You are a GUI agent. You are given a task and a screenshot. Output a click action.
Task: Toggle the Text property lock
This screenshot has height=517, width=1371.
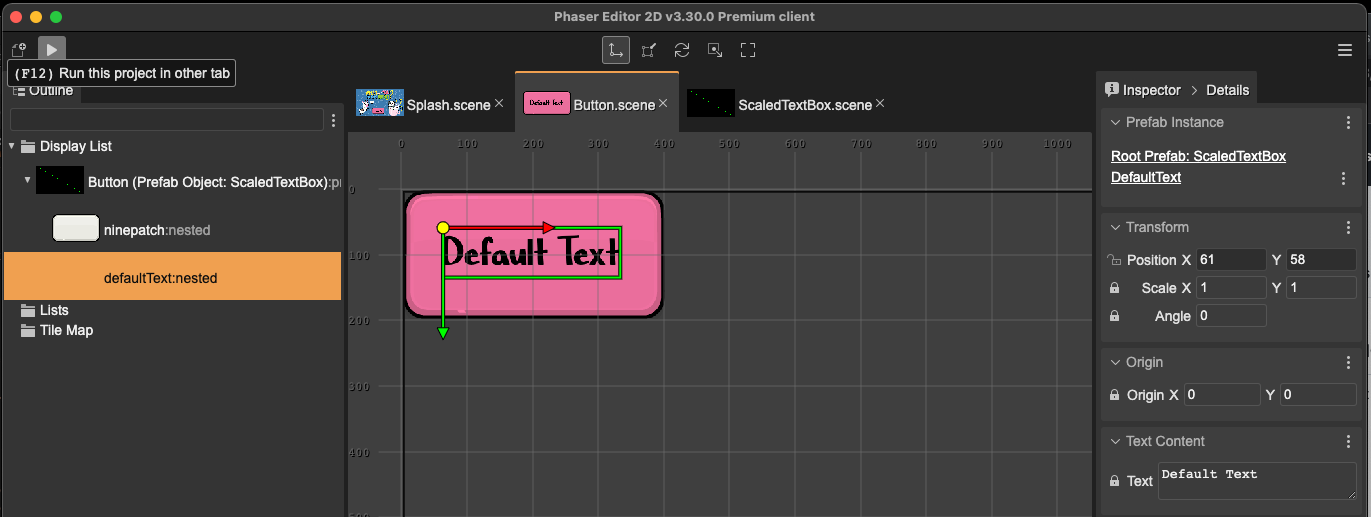1114,481
